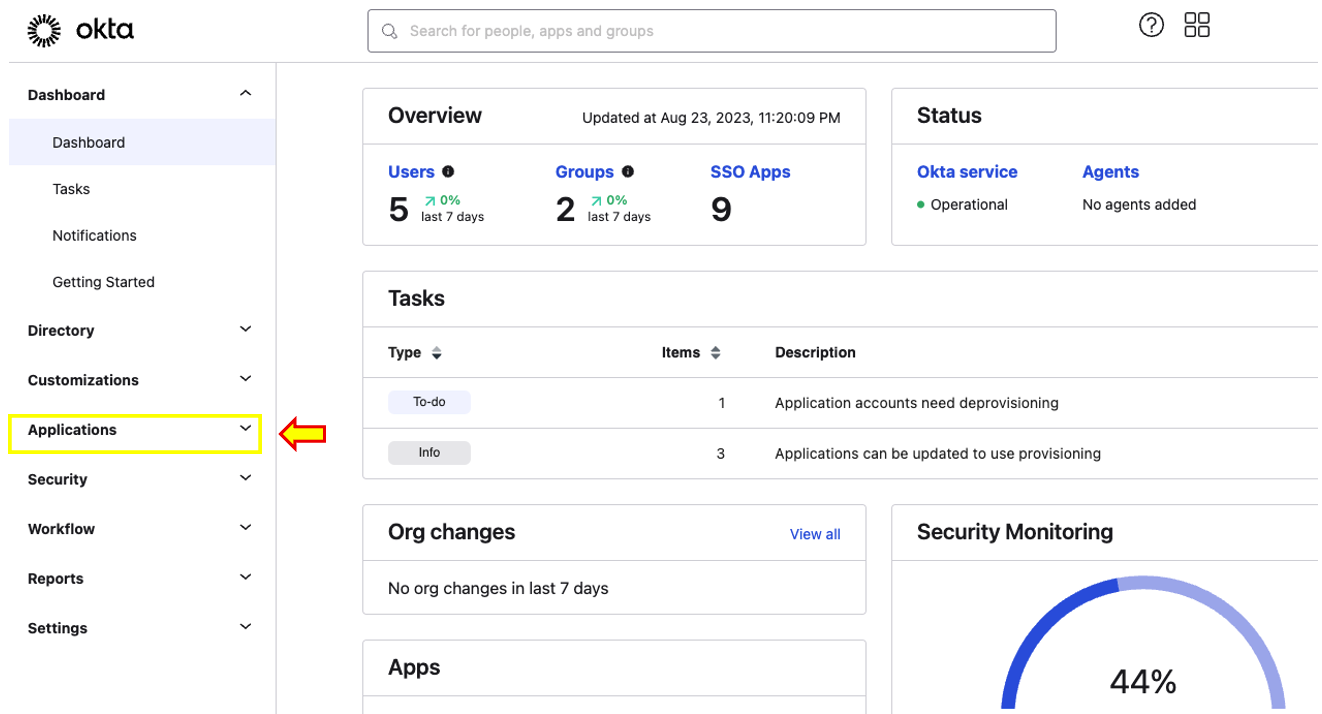This screenshot has width=1322, height=714.
Task: Click the Workflow menu label
Action: 61,529
